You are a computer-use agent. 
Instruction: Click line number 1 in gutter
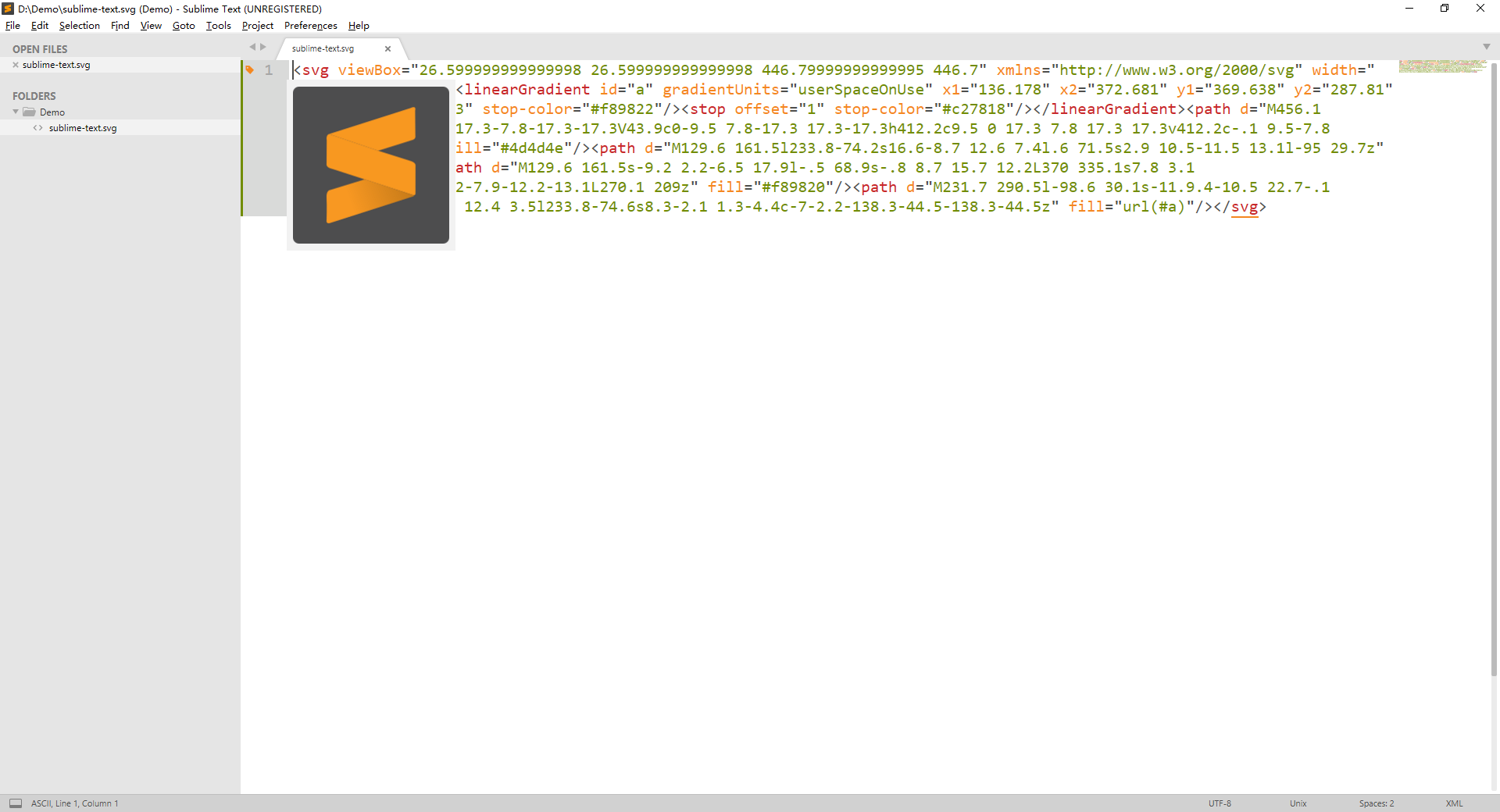pos(269,70)
